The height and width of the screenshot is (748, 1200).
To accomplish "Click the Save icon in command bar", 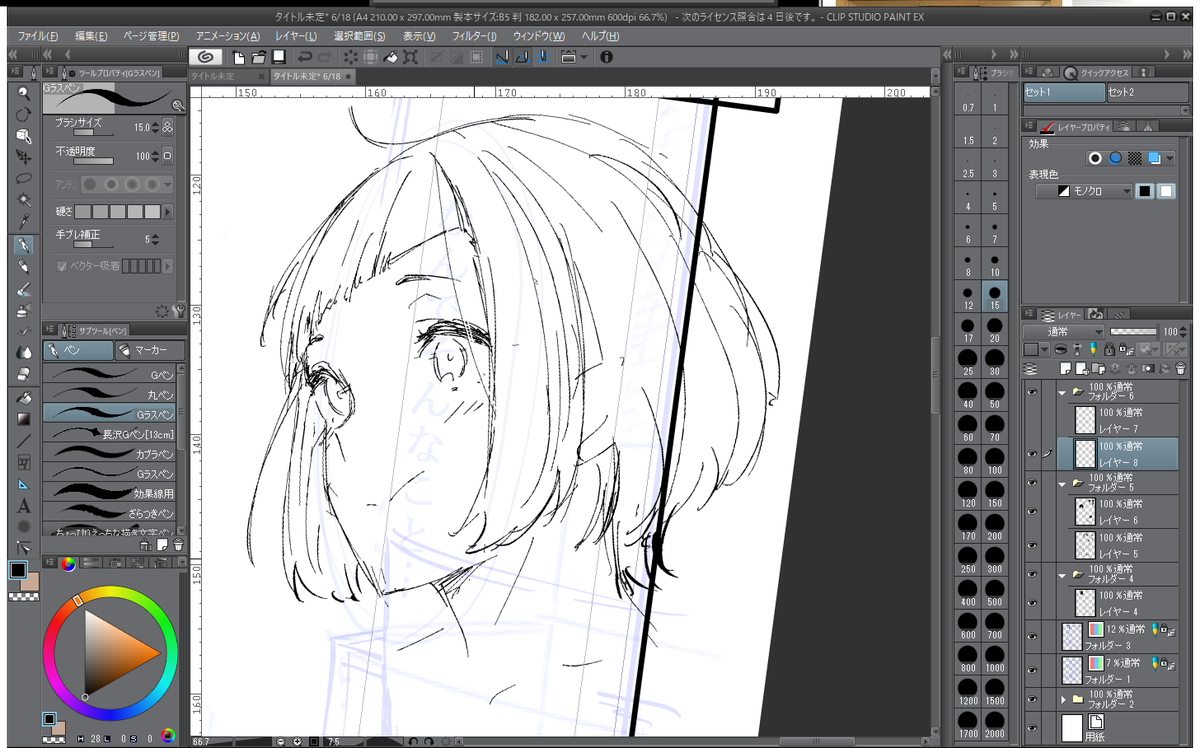I will 278,57.
